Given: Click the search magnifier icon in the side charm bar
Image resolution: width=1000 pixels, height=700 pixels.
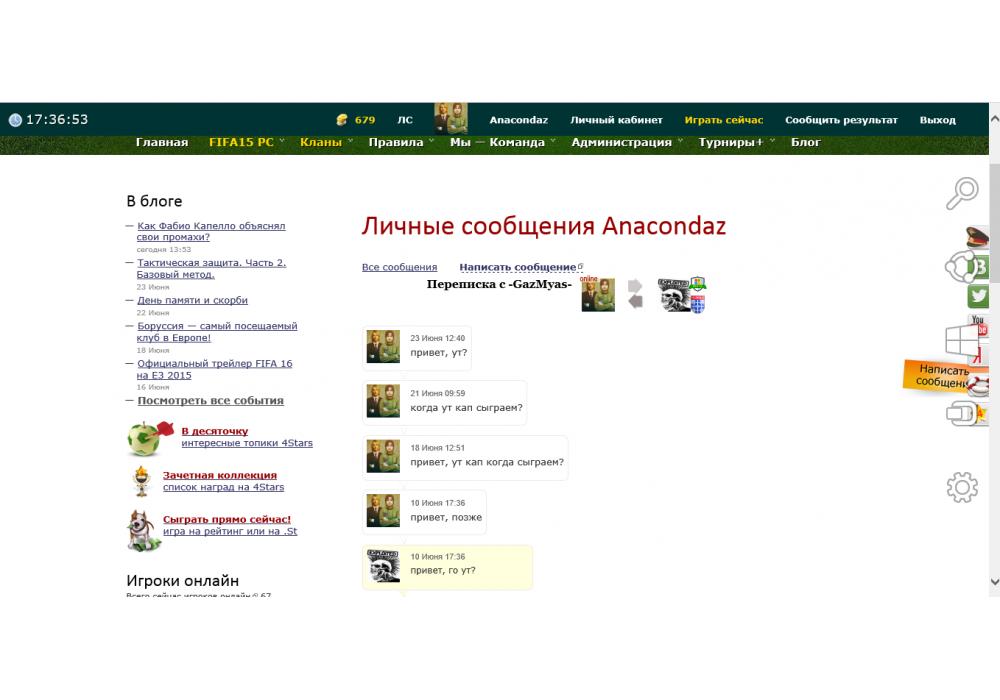Looking at the screenshot, I should coord(962,192).
